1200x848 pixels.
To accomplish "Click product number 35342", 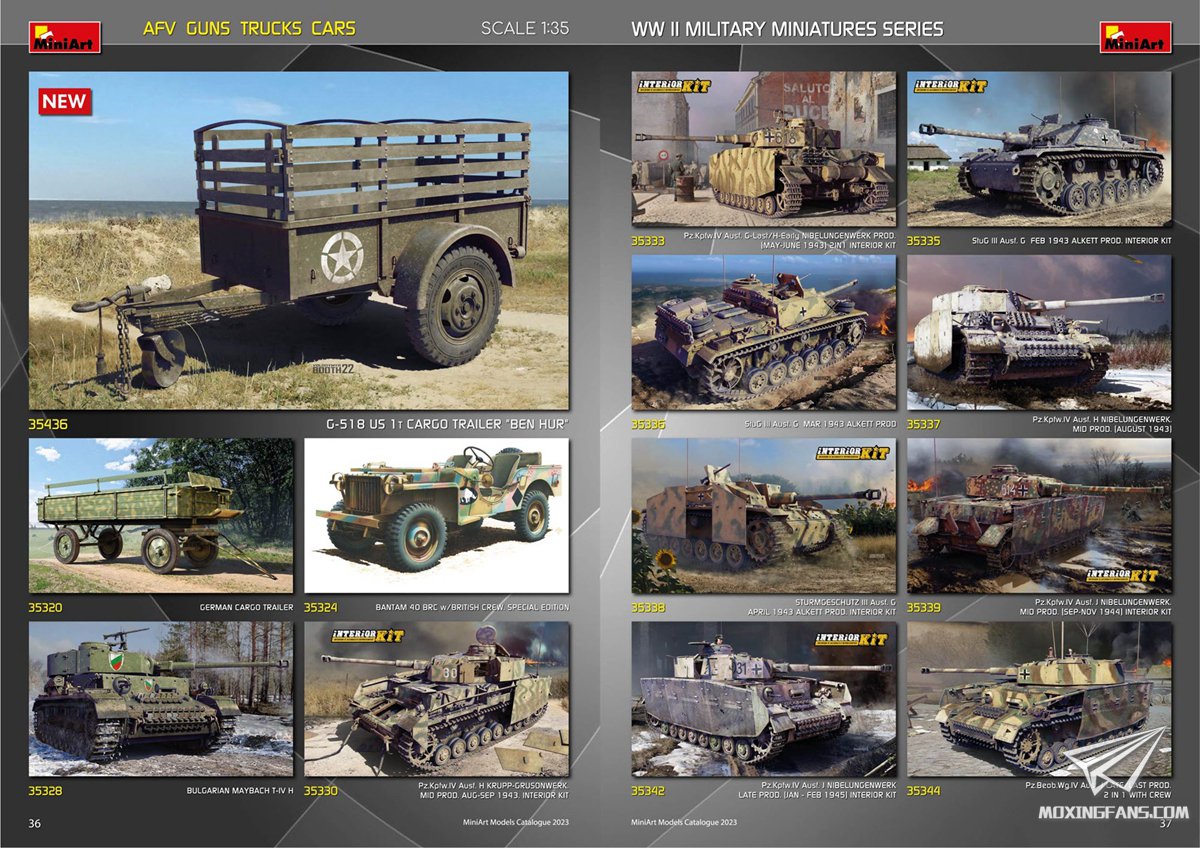I will point(650,790).
